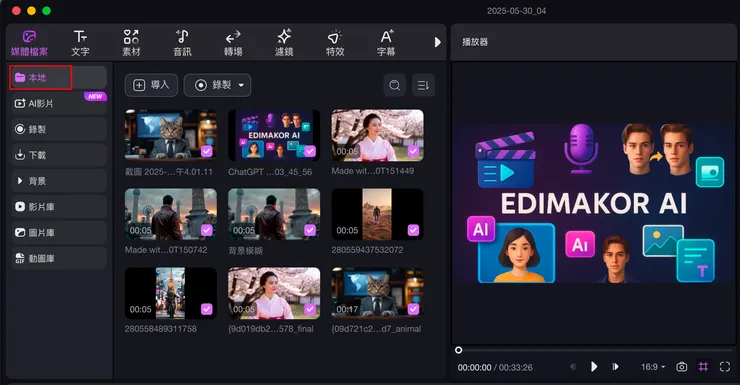This screenshot has width=740, height=385.
Task: Click the 導入 import button
Action: click(x=151, y=85)
